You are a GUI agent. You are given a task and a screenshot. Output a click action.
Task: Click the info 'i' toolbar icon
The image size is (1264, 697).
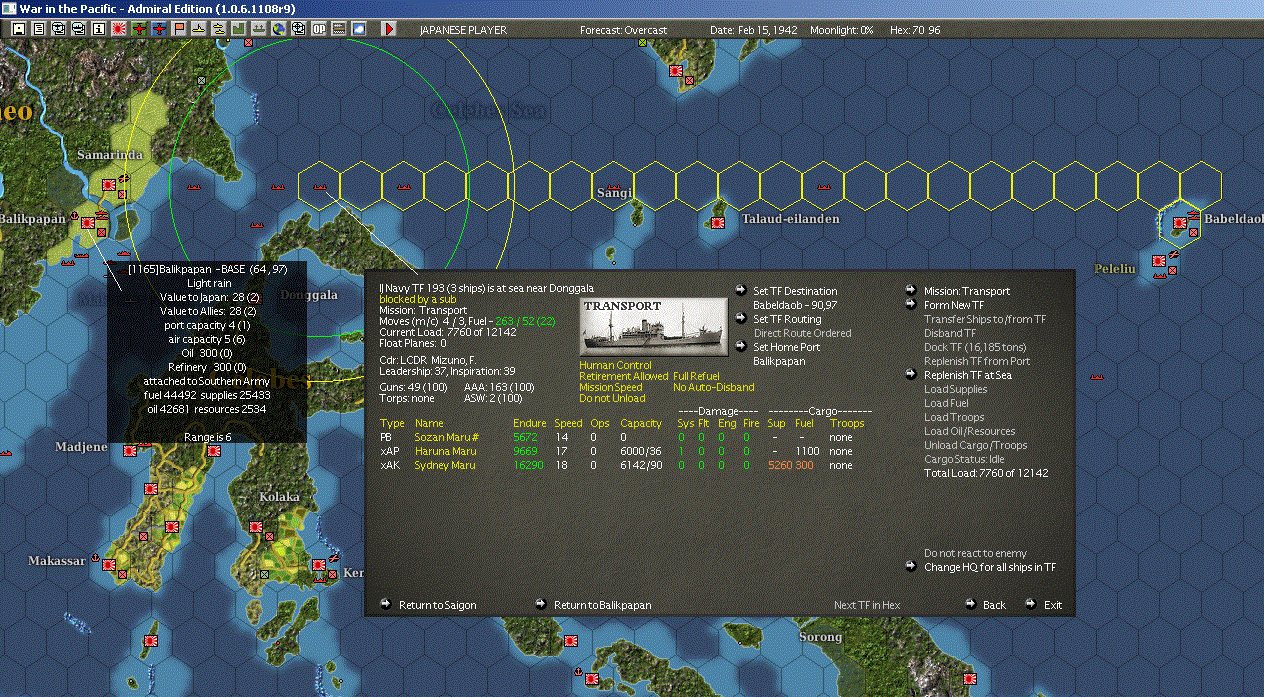coord(98,29)
